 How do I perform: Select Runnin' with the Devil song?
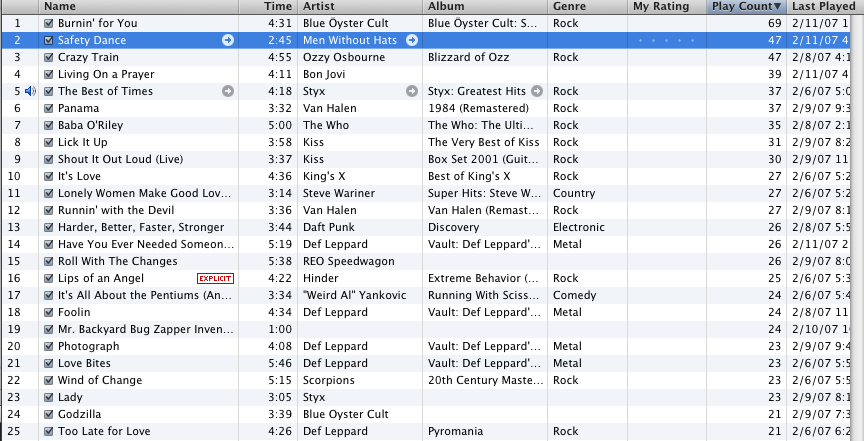click(x=116, y=211)
